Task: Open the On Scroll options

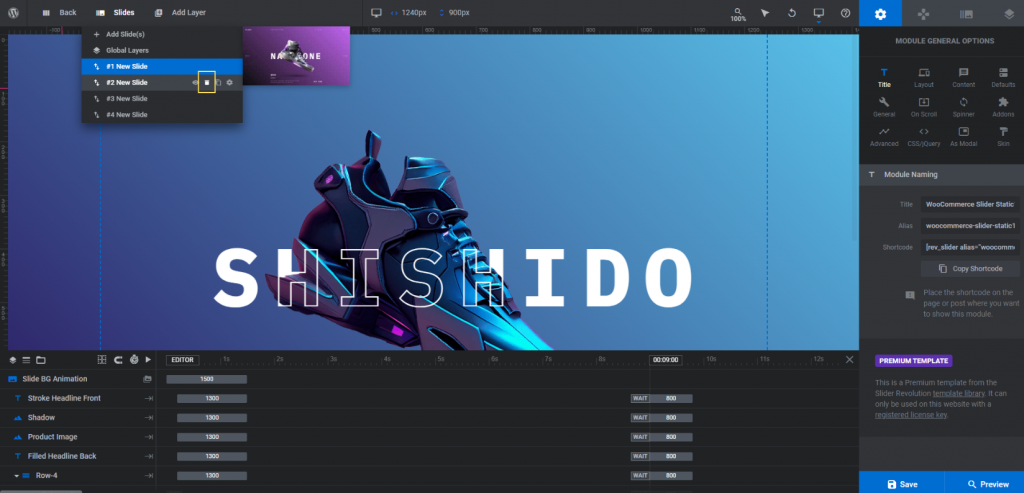Action: 924,107
